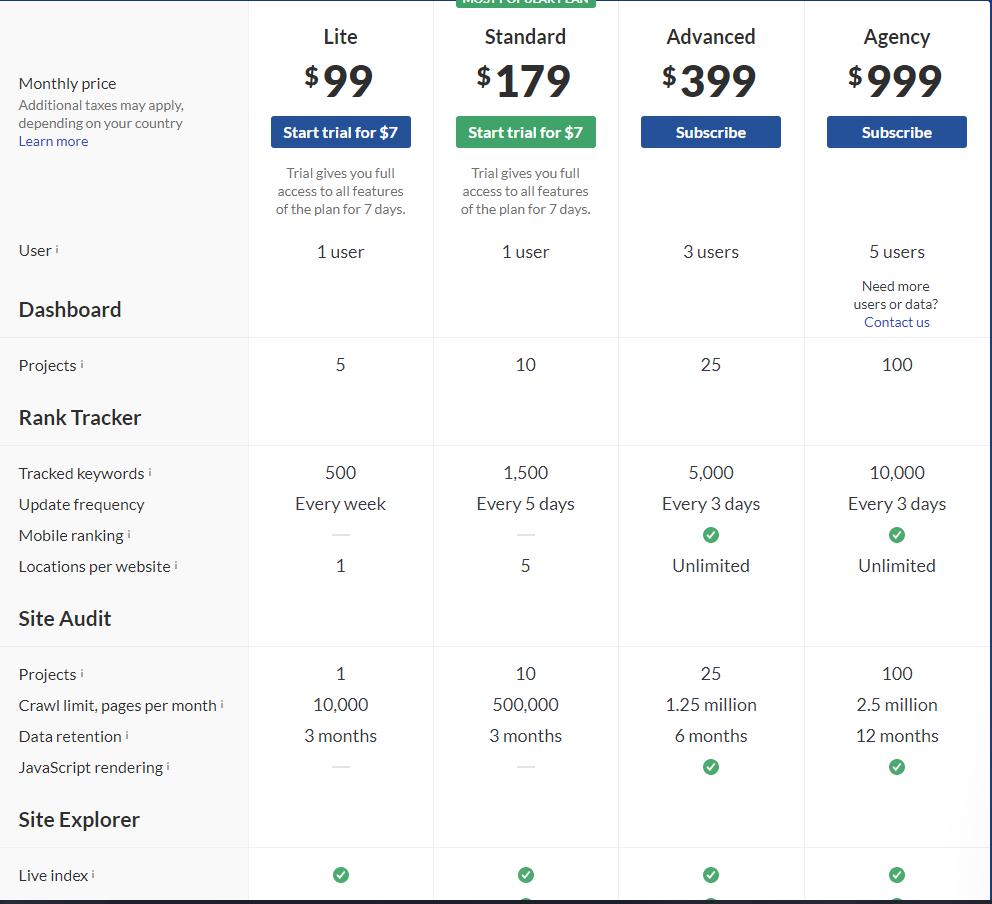Click Live index info icon
The width and height of the screenshot is (992, 904).
coord(93,874)
